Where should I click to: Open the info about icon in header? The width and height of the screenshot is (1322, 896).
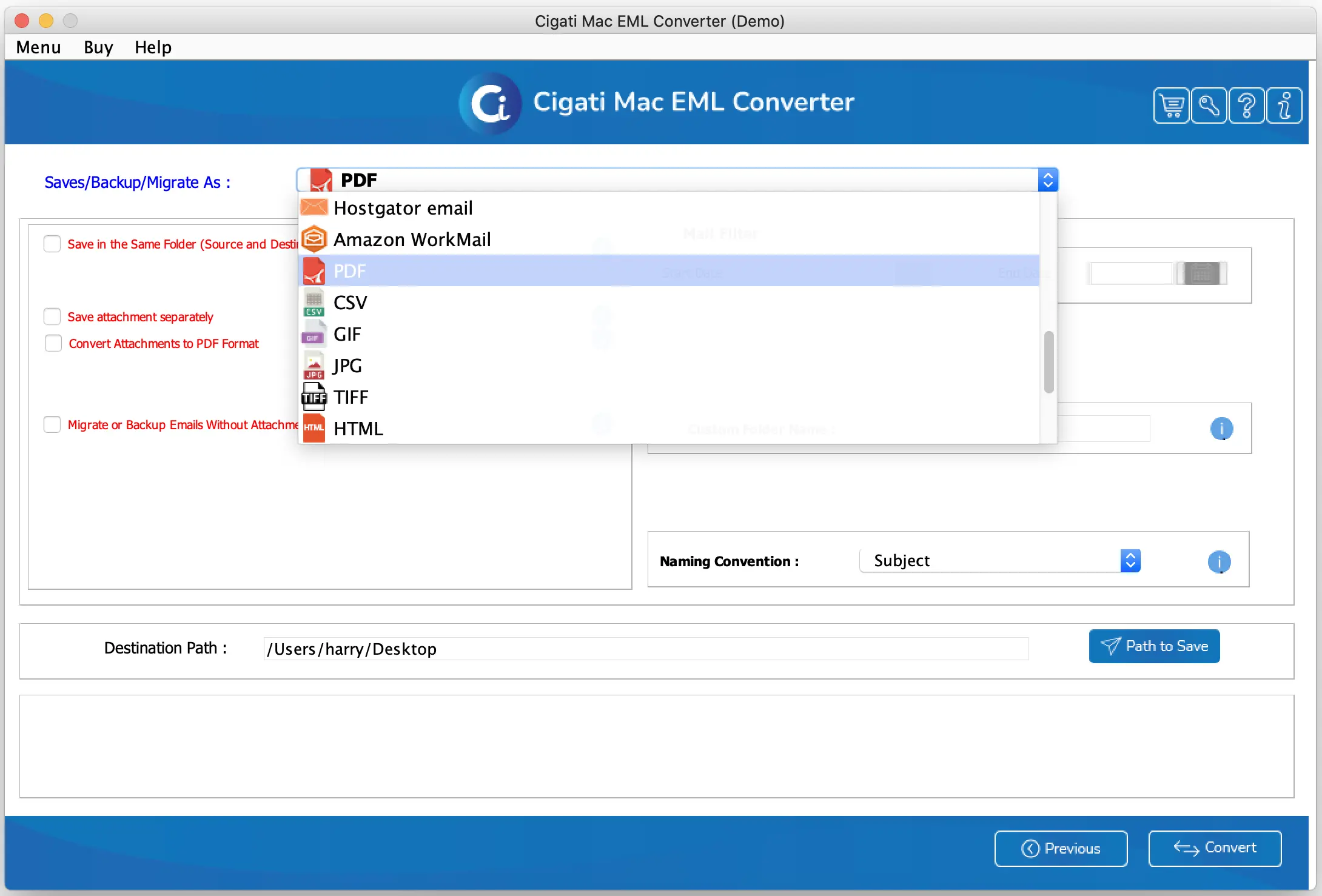1284,105
